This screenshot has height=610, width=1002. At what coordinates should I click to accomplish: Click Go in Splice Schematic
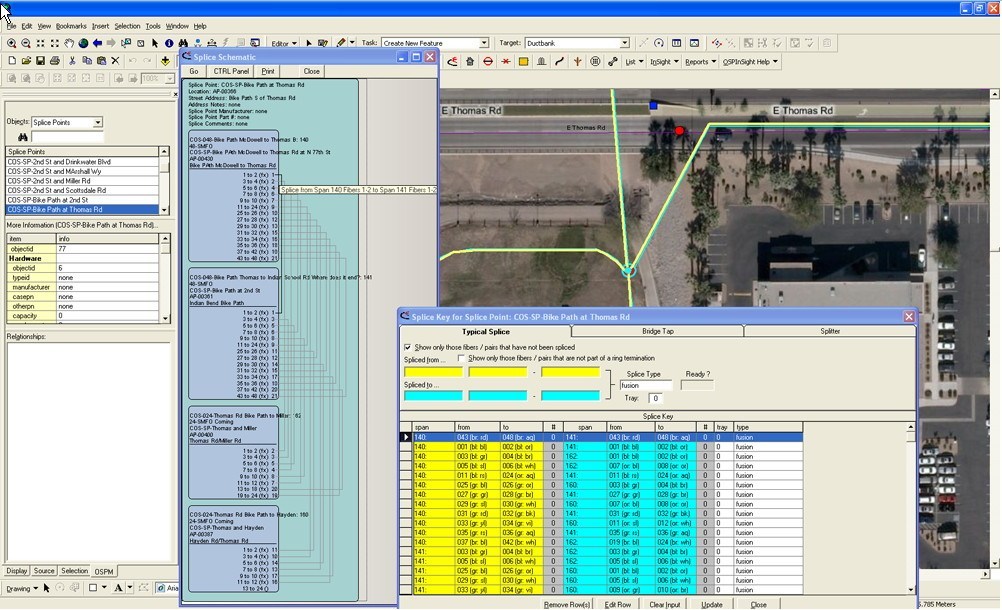click(x=194, y=72)
